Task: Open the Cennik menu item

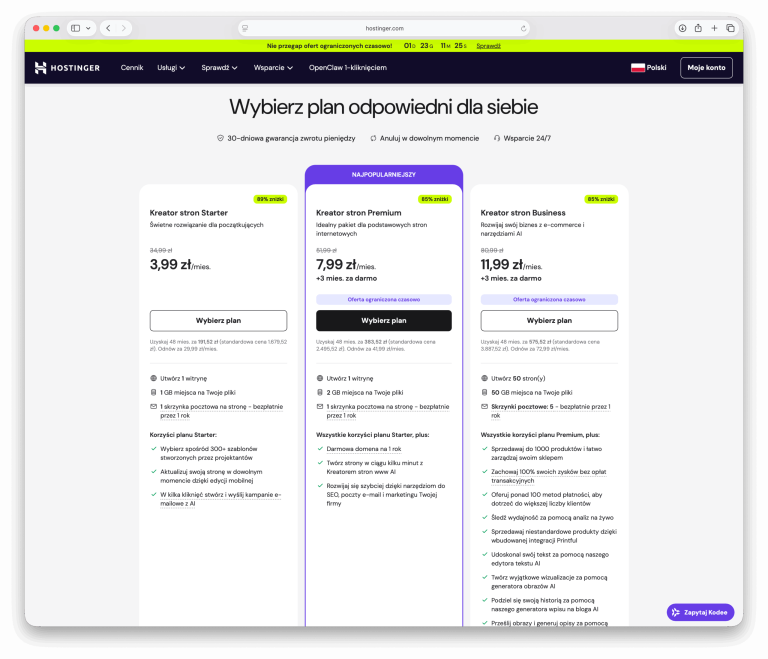Action: pos(132,68)
